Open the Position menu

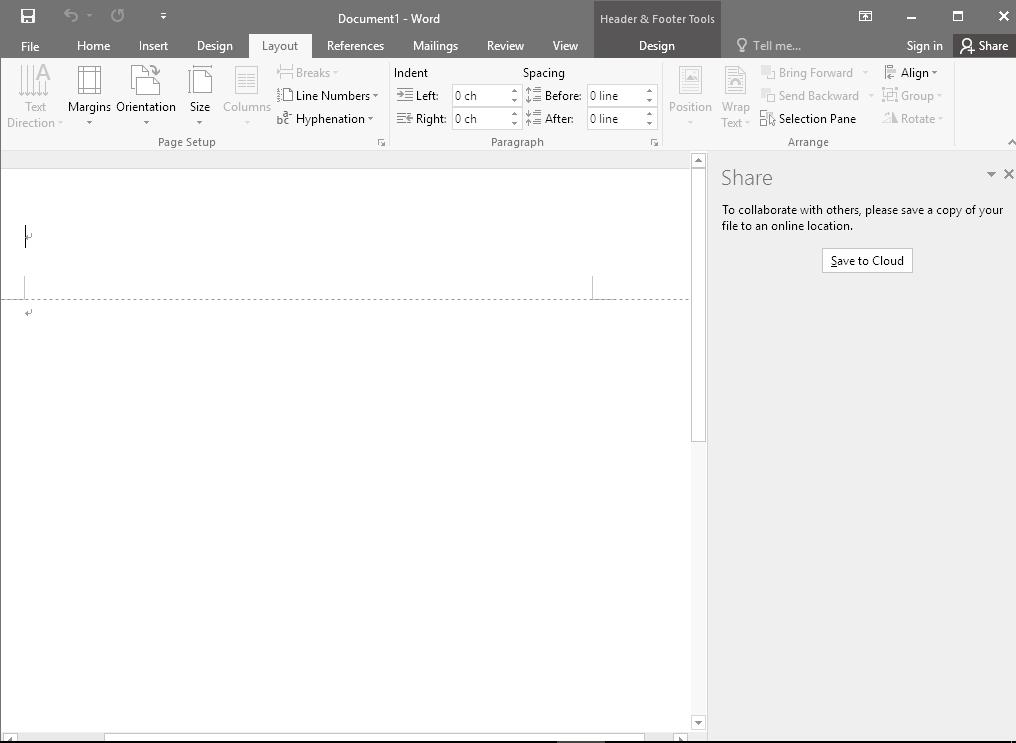pos(690,97)
